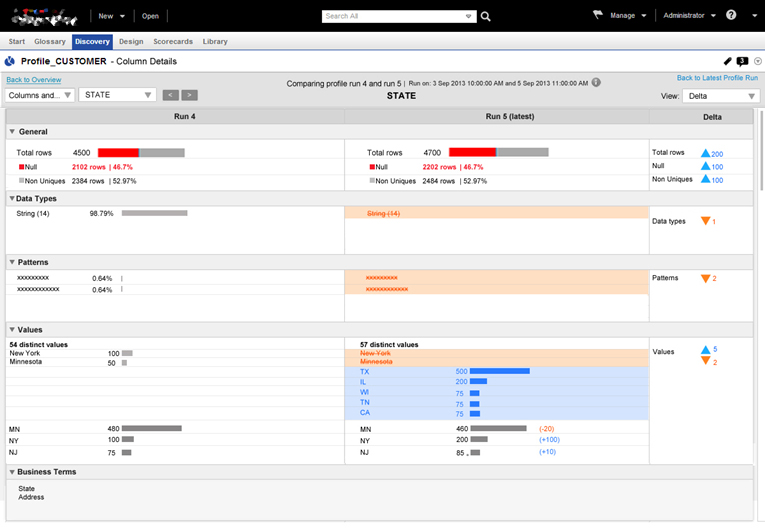The image size is (765, 528).
Task: Switch to the Start tab
Action: point(17,41)
